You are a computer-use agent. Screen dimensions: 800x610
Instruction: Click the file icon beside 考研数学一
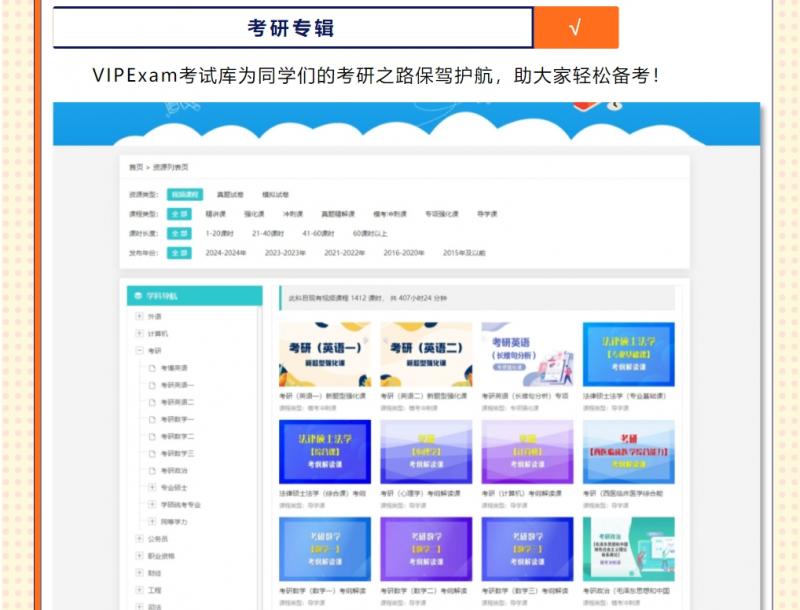click(x=152, y=419)
